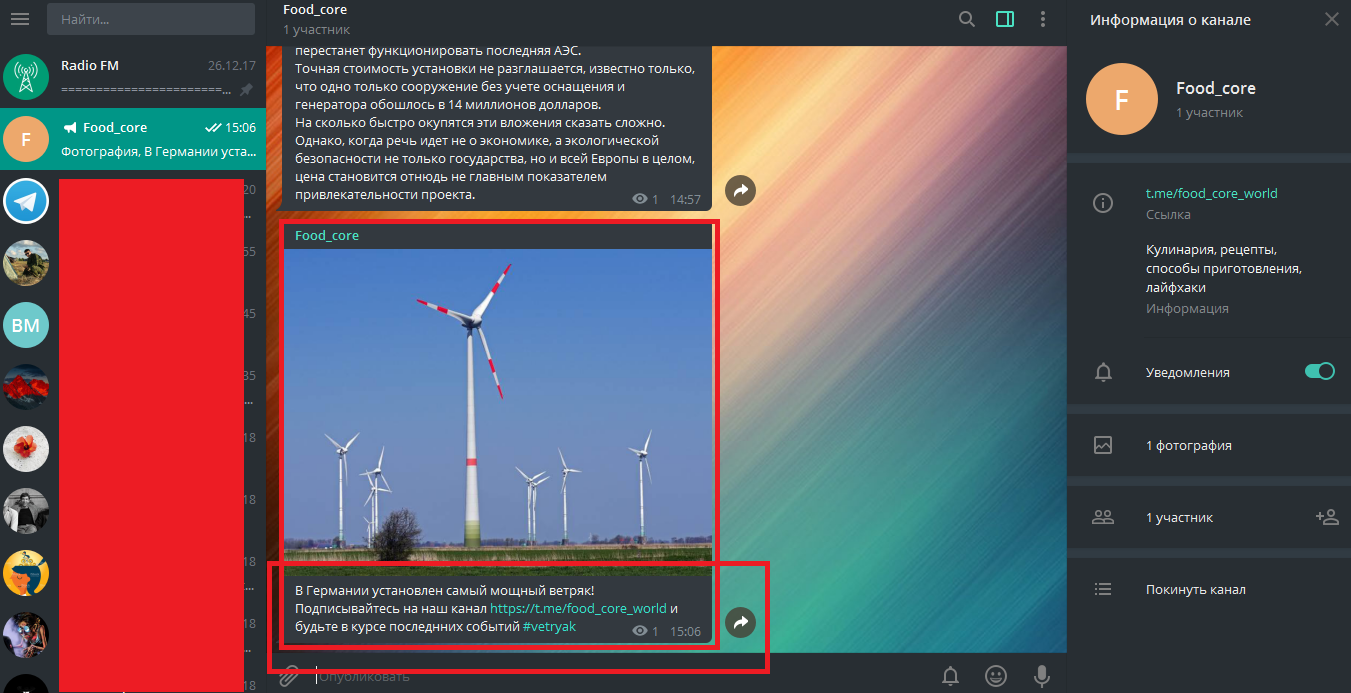The width and height of the screenshot is (1351, 693).
Task: Open the hamburger main menu
Action: (20, 19)
